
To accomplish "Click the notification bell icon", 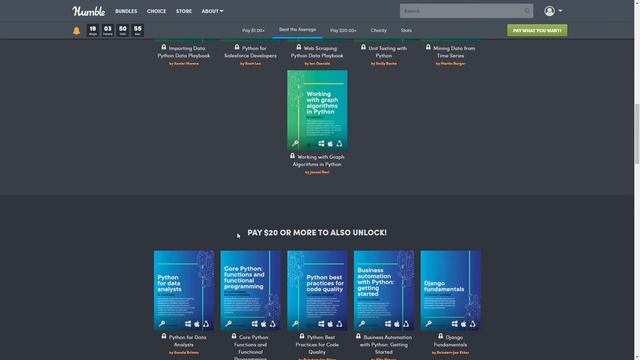I will pos(76,31).
